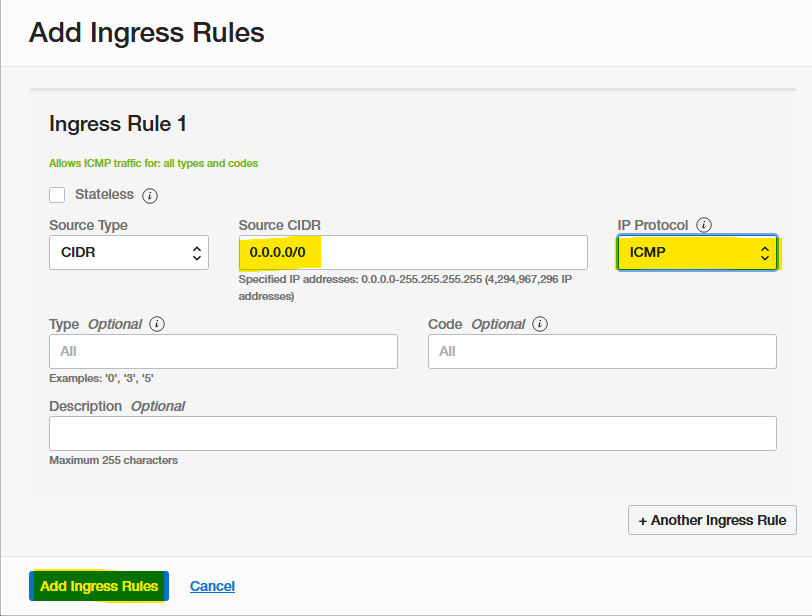Click the Stateless label text
Screen dimensions: 812x616
[x=104, y=194]
